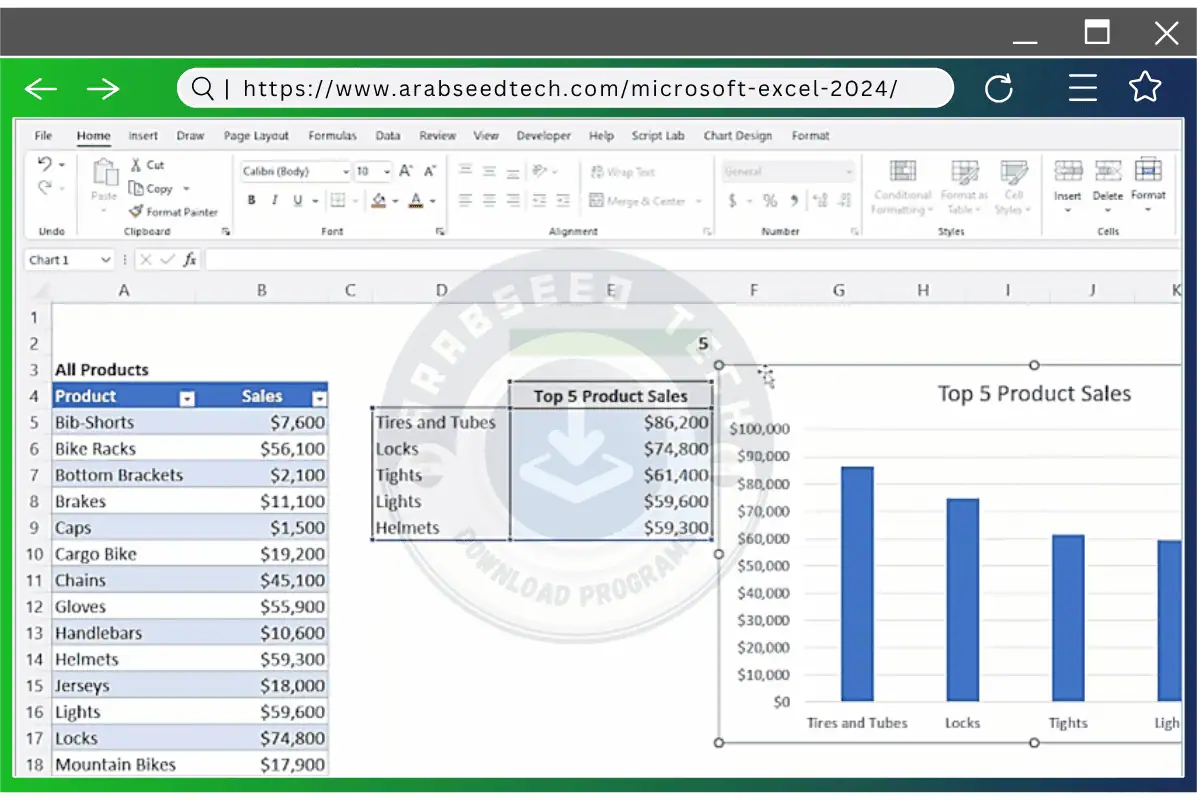The height and width of the screenshot is (800, 1200).
Task: Open the Formulas ribbon tab
Action: [x=332, y=136]
